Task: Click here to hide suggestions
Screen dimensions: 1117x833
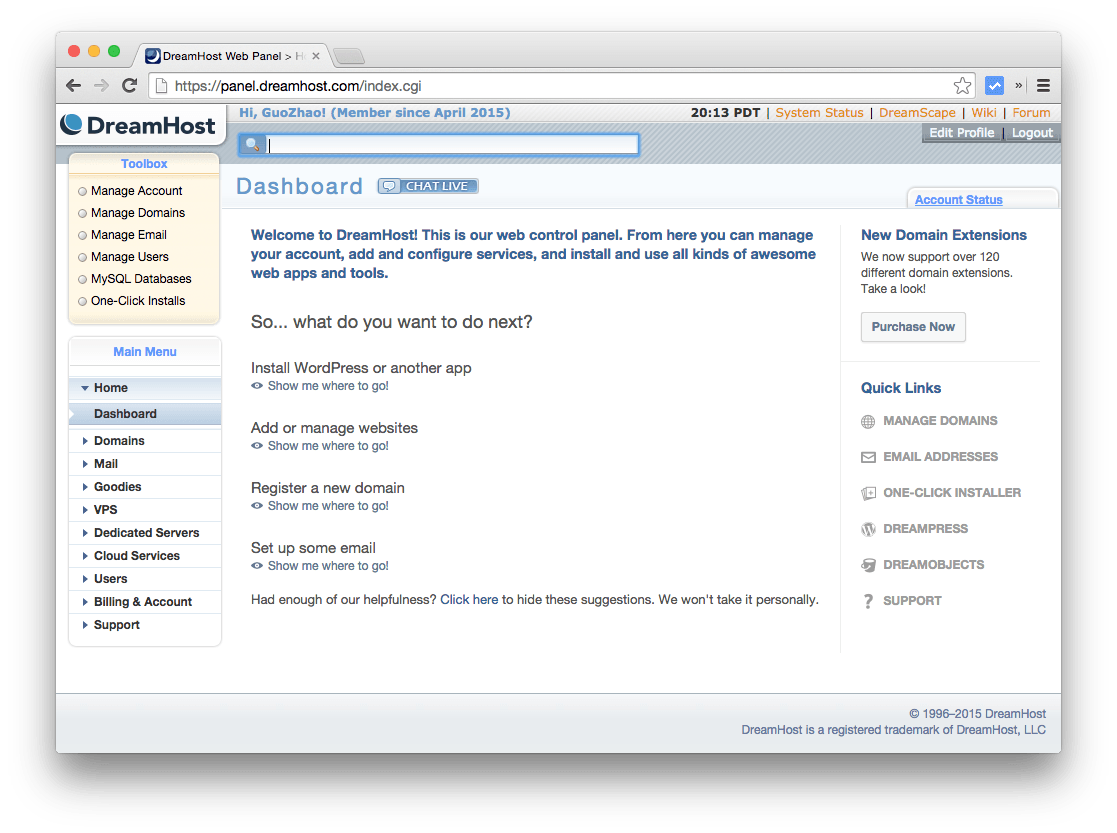Action: click(469, 599)
